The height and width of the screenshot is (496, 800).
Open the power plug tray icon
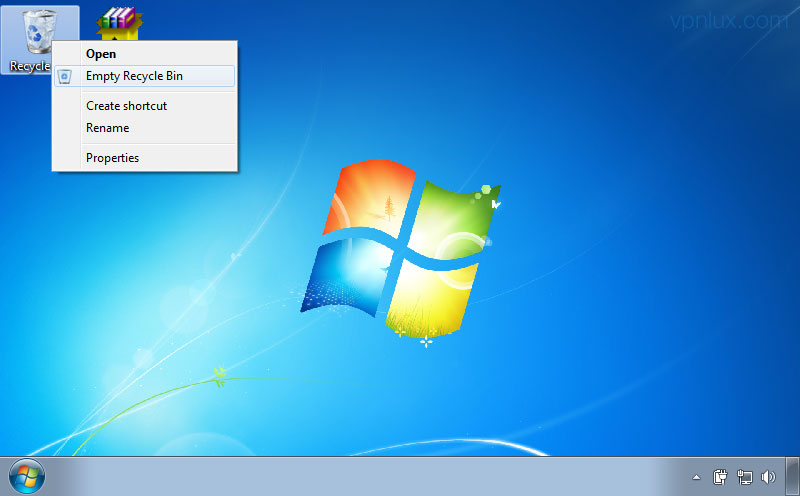point(720,477)
